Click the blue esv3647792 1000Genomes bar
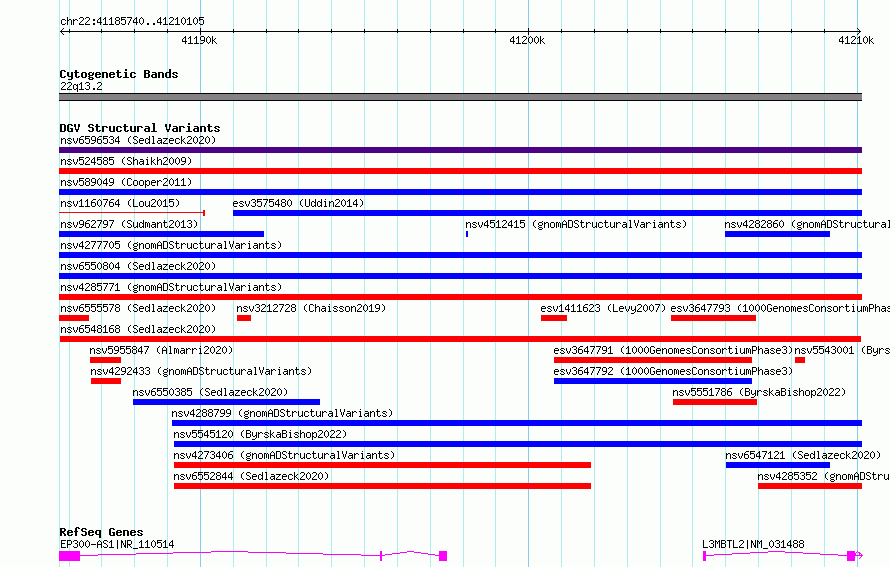 coord(653,381)
